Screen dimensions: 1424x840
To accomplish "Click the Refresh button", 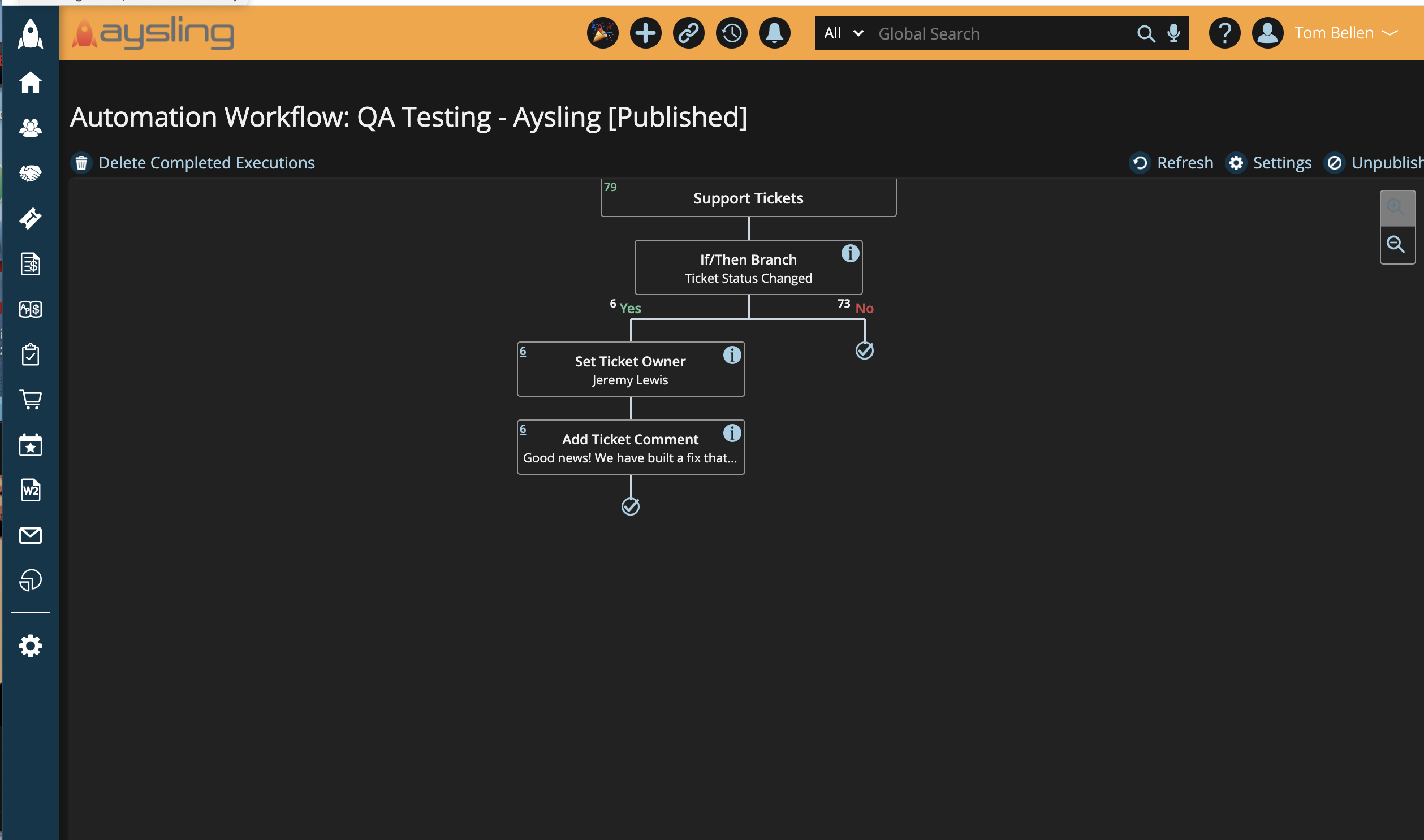I will coord(1171,162).
